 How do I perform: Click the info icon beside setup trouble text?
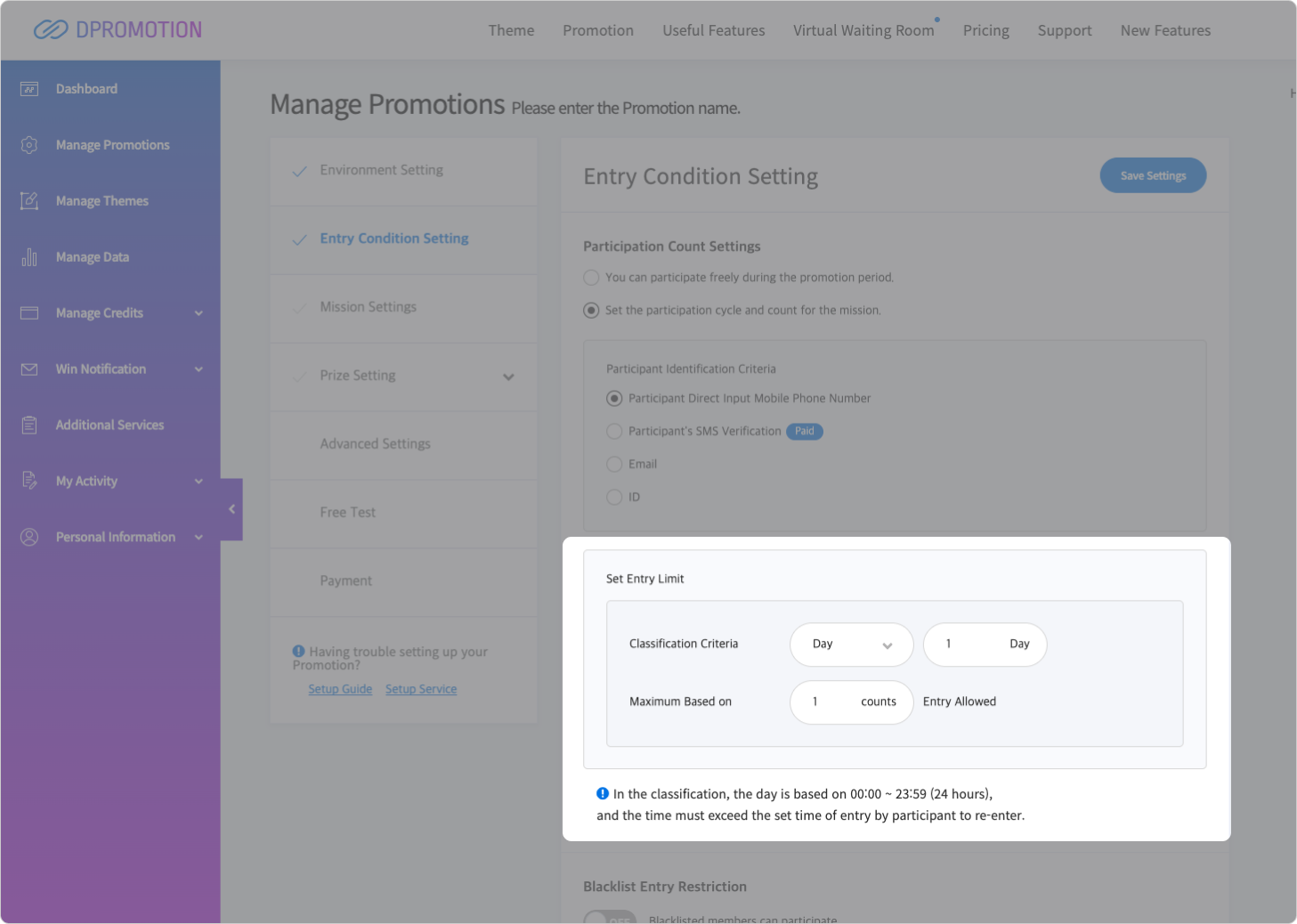click(x=299, y=652)
